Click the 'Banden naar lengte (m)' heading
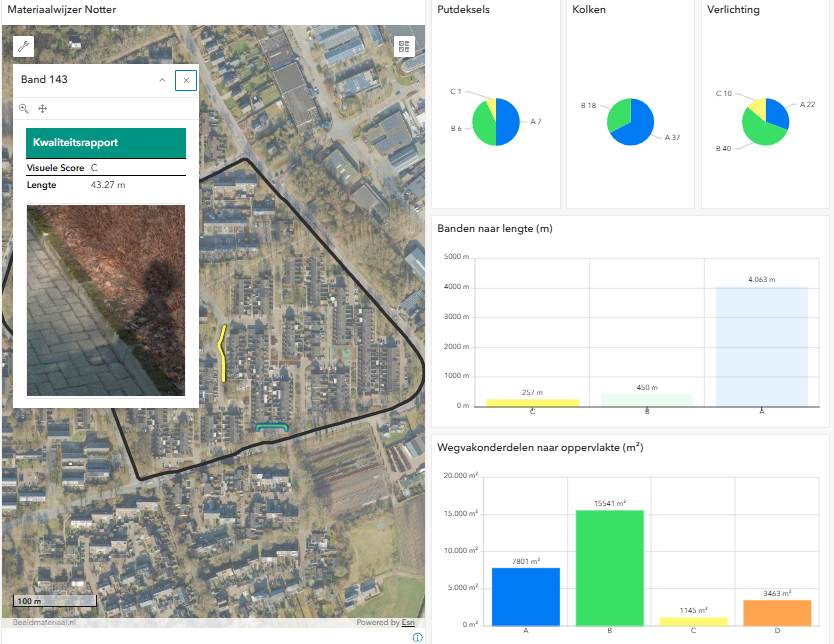 (495, 229)
